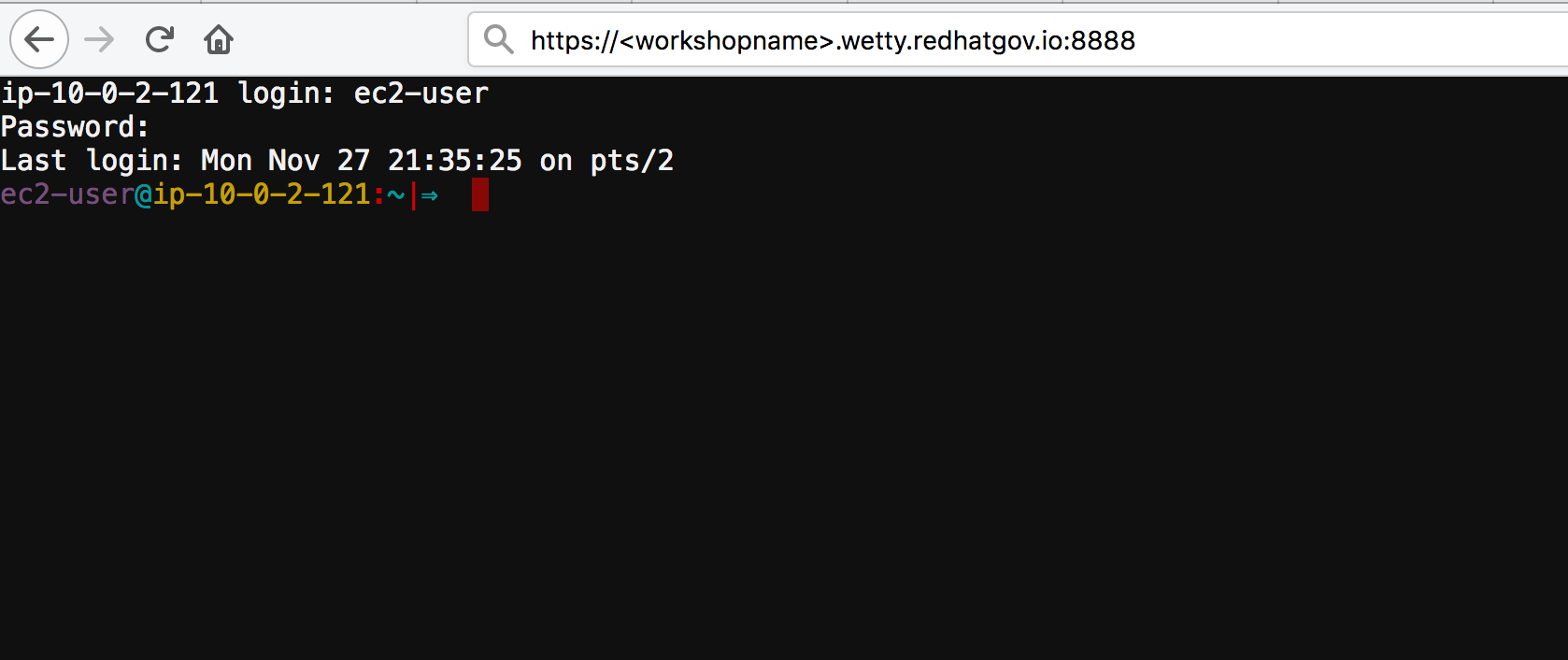Reload the current page
This screenshot has height=660, width=1568.
(160, 39)
